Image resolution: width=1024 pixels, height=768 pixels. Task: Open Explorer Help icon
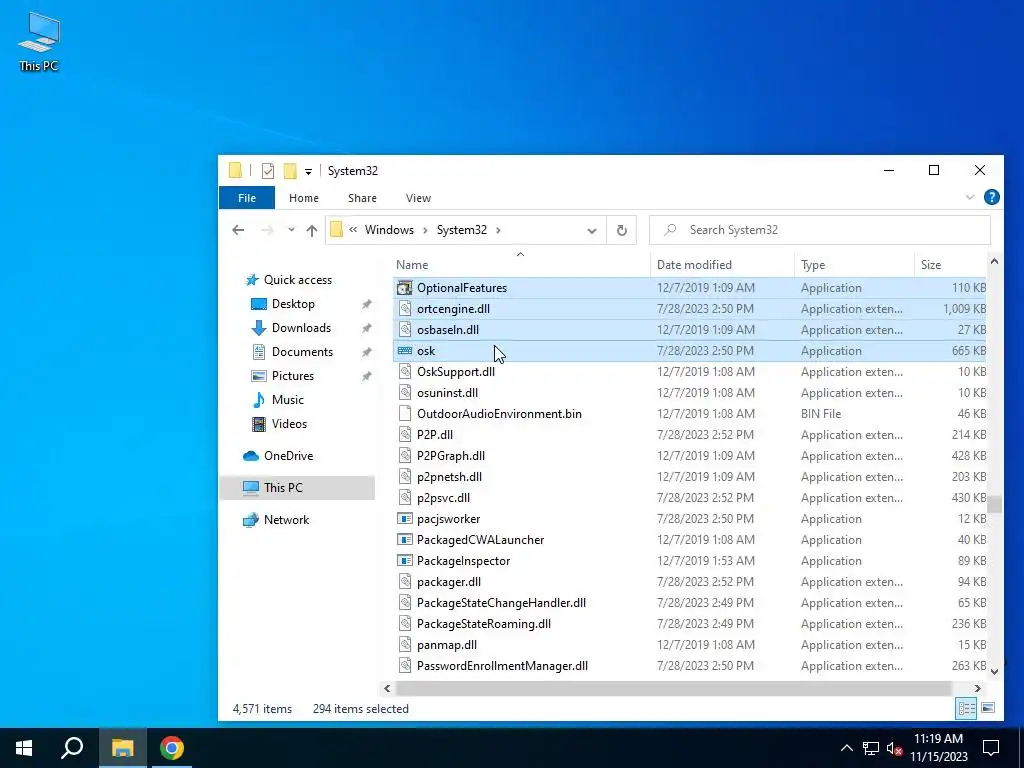[x=991, y=197]
